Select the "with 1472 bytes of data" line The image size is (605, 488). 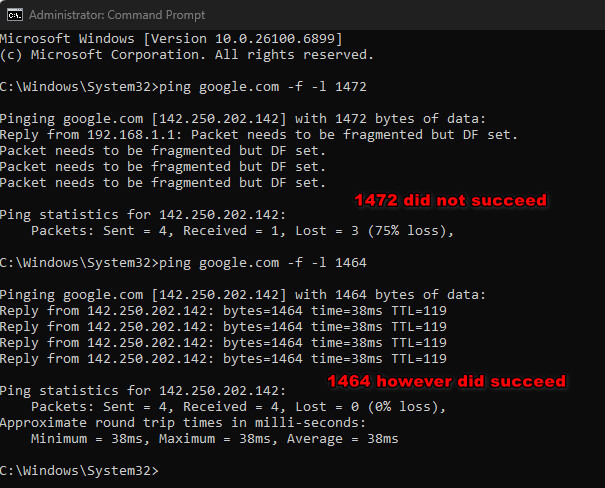tap(242, 119)
